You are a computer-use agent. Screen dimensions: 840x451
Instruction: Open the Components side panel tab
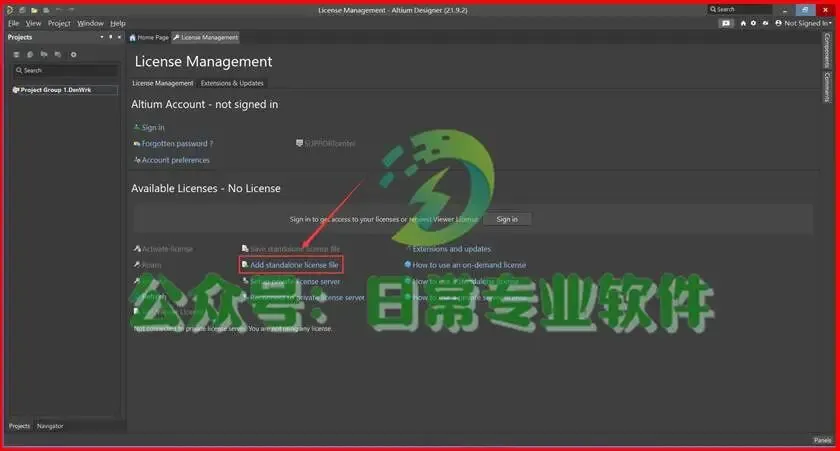coord(827,50)
